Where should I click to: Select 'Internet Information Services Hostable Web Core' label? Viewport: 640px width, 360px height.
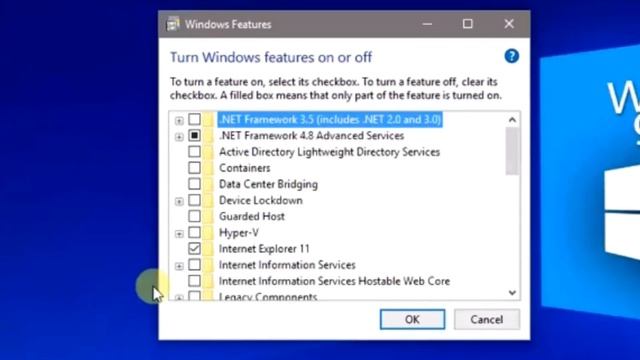334,281
